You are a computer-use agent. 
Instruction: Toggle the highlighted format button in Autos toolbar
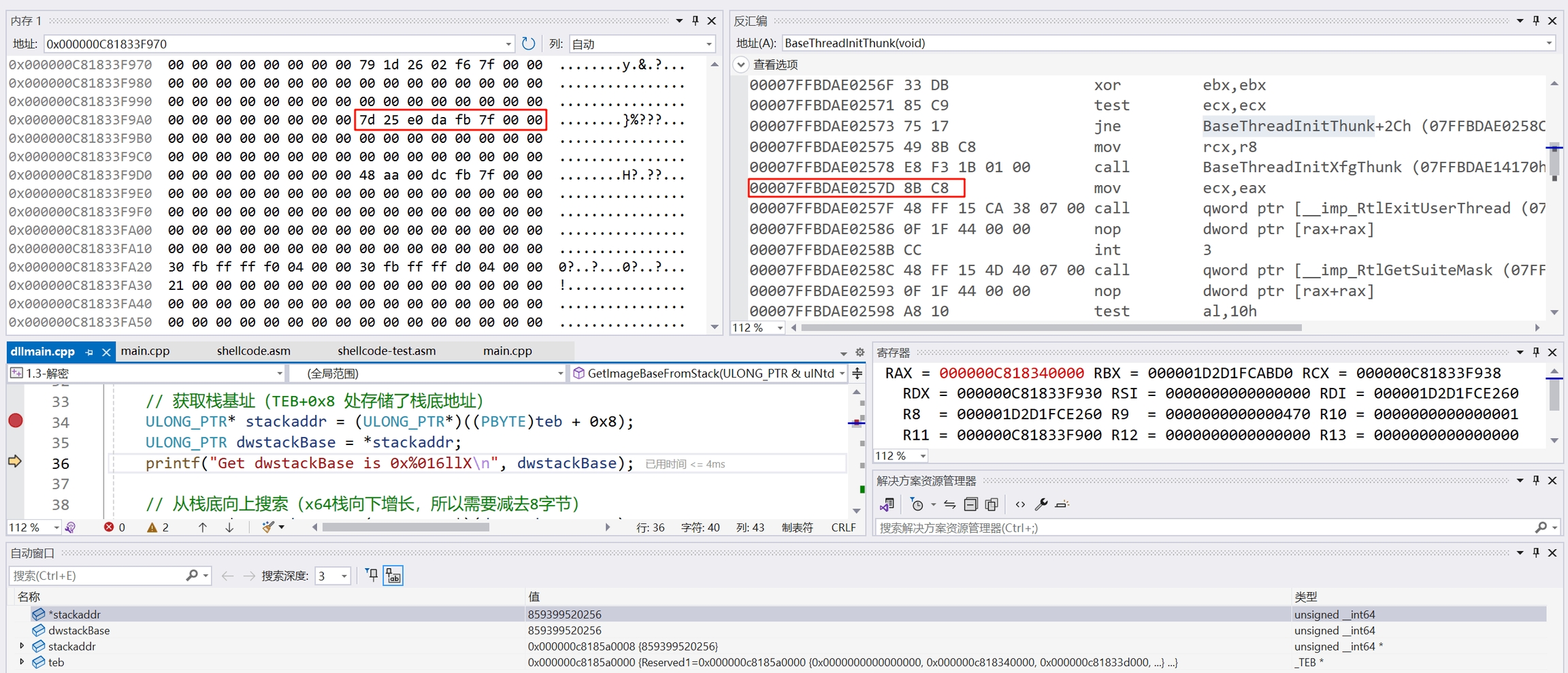pyautogui.click(x=393, y=576)
